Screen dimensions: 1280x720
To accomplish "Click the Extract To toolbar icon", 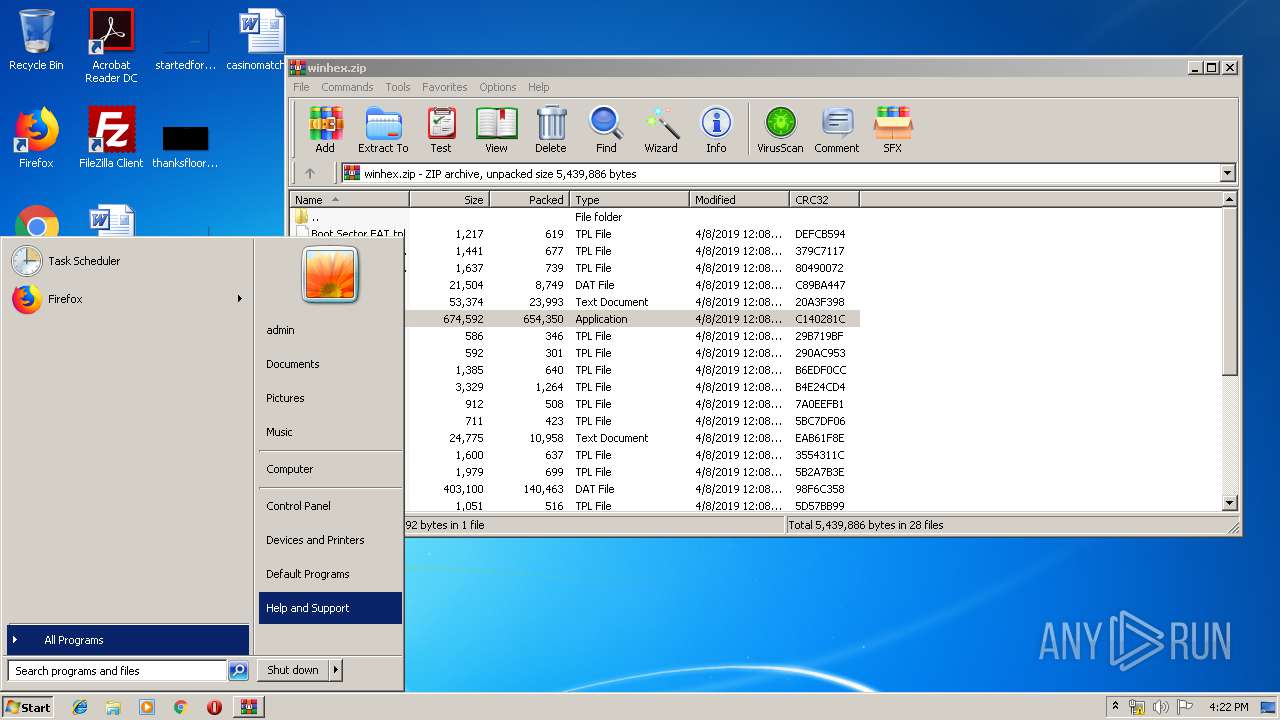I will [x=383, y=130].
